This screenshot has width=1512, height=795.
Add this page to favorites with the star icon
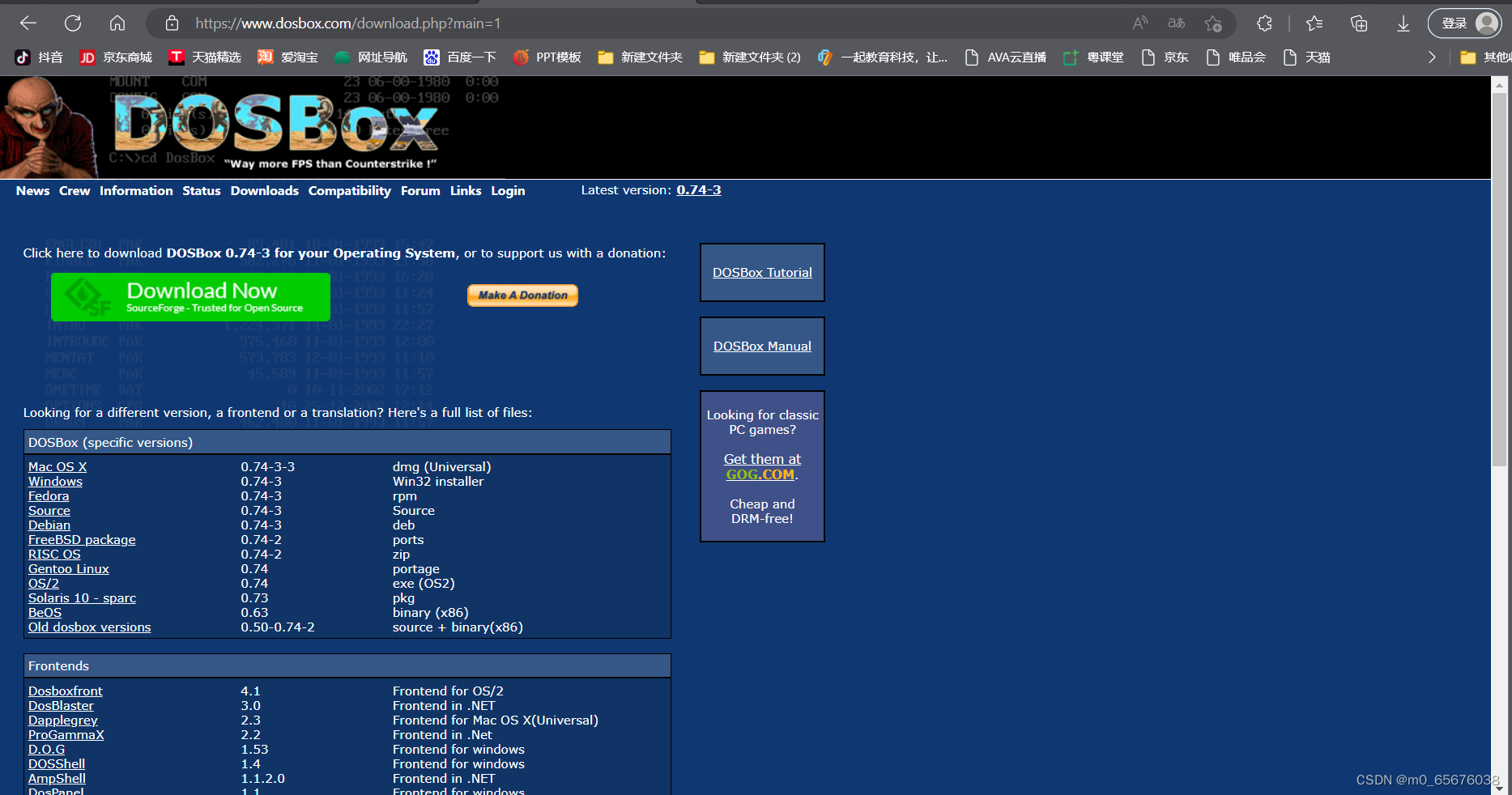[1212, 23]
